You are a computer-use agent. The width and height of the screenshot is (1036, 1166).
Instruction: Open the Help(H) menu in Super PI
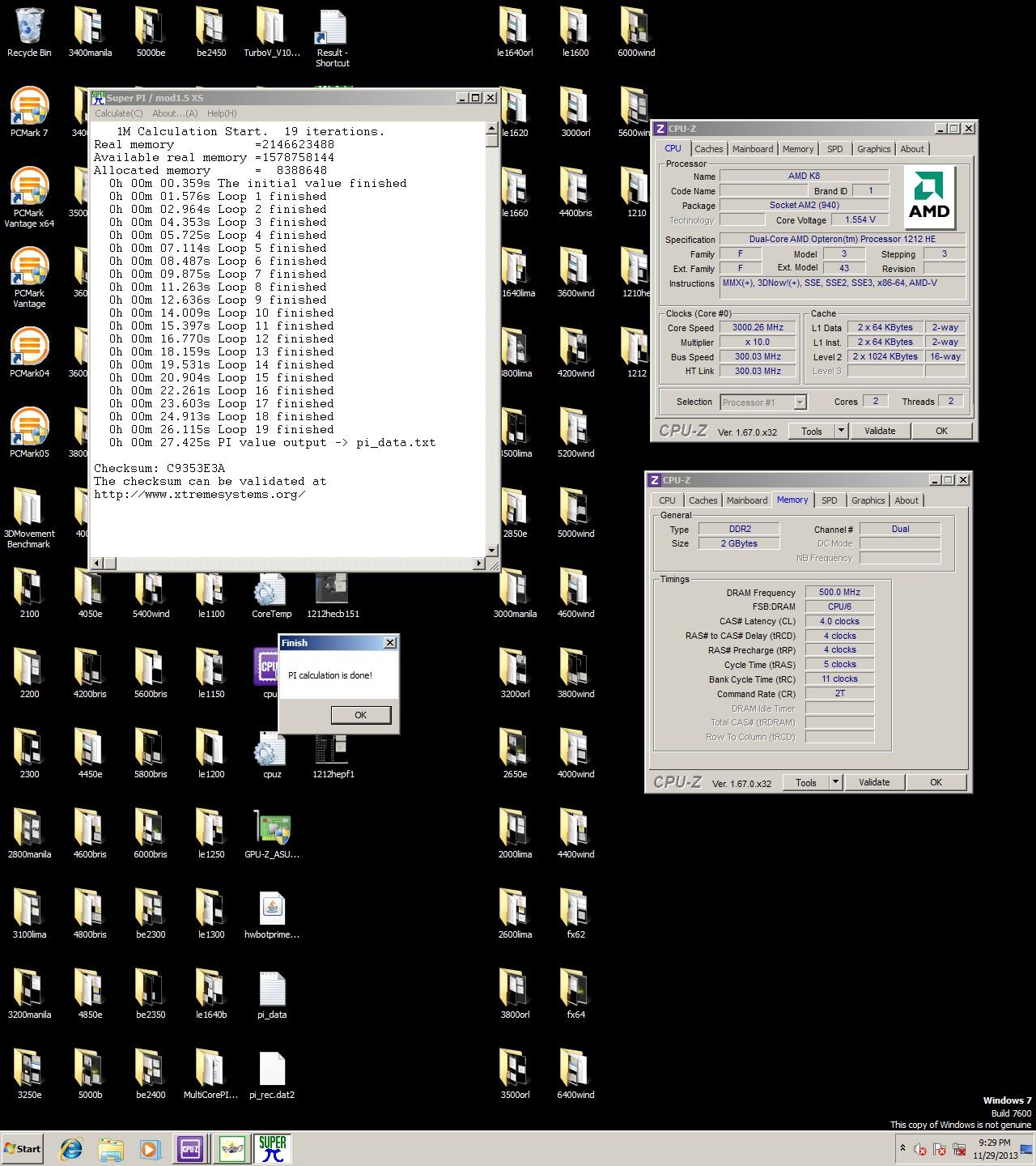(222, 113)
